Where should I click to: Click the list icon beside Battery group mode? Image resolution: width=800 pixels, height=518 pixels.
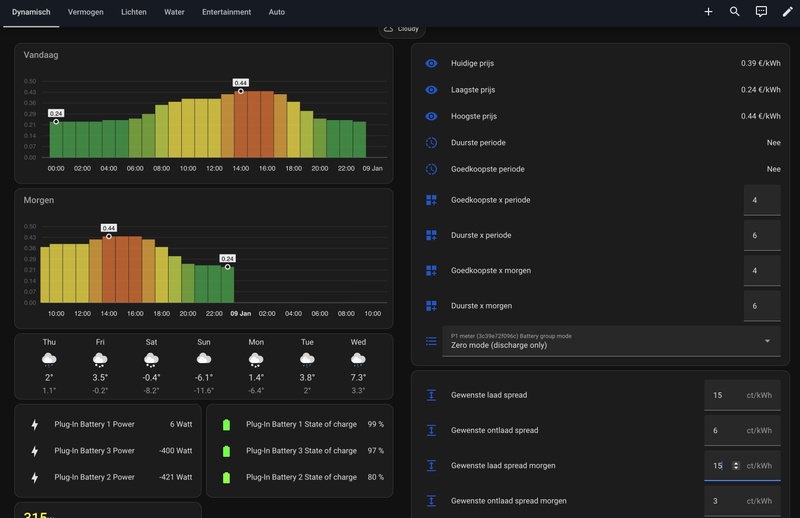pyautogui.click(x=431, y=341)
